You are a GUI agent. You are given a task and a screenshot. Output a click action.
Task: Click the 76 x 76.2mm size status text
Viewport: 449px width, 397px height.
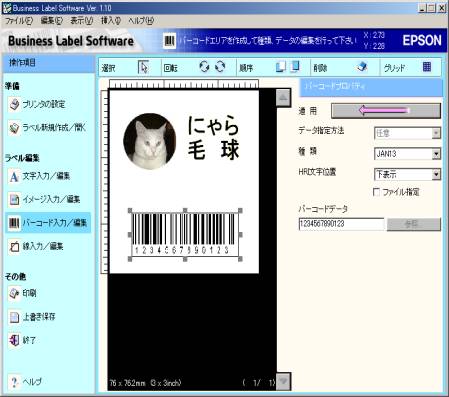145,383
